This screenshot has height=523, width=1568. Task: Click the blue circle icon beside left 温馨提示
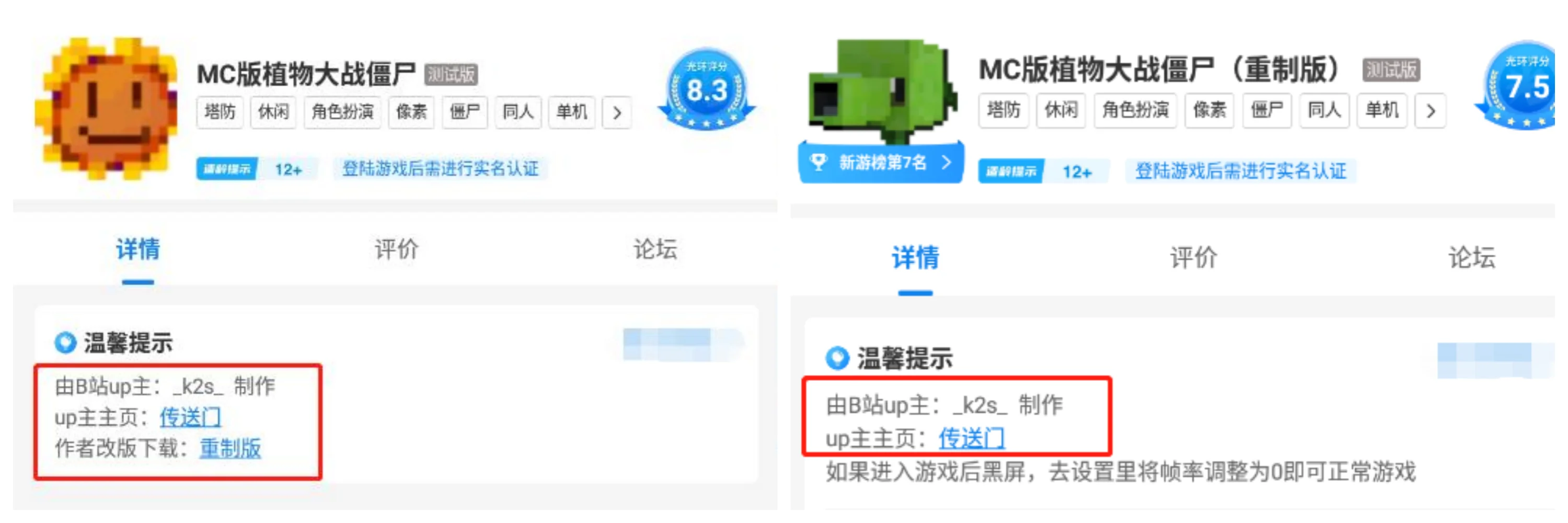[x=65, y=343]
